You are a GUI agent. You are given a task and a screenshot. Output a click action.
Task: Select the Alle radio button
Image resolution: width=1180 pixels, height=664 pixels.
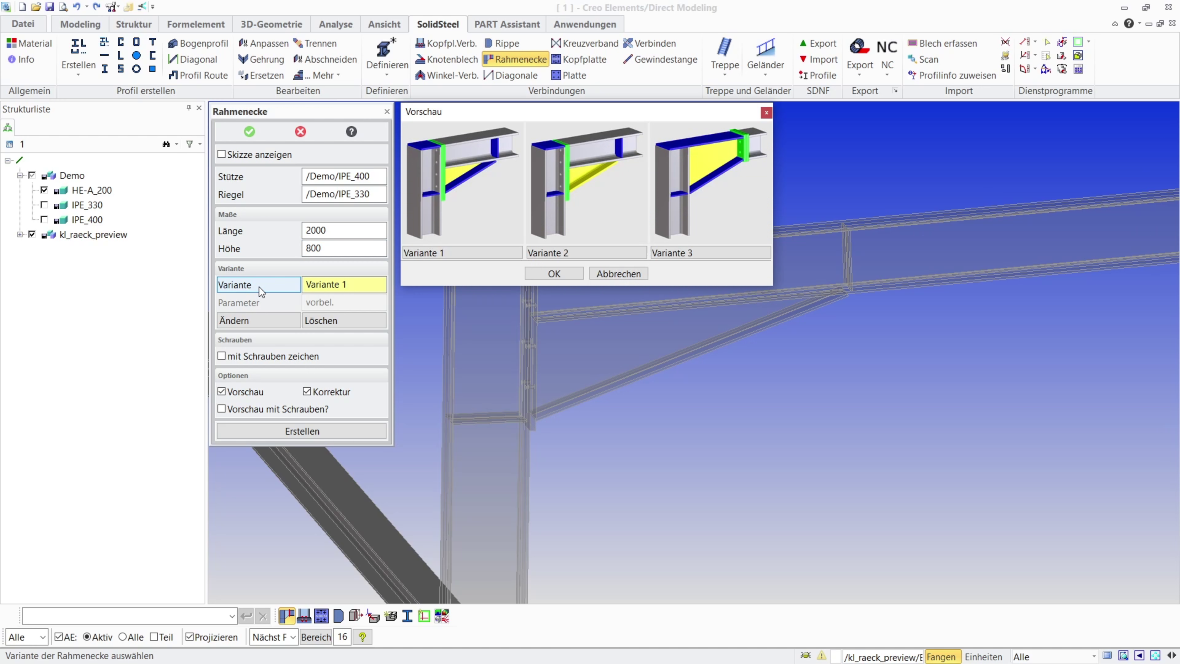[x=123, y=637]
